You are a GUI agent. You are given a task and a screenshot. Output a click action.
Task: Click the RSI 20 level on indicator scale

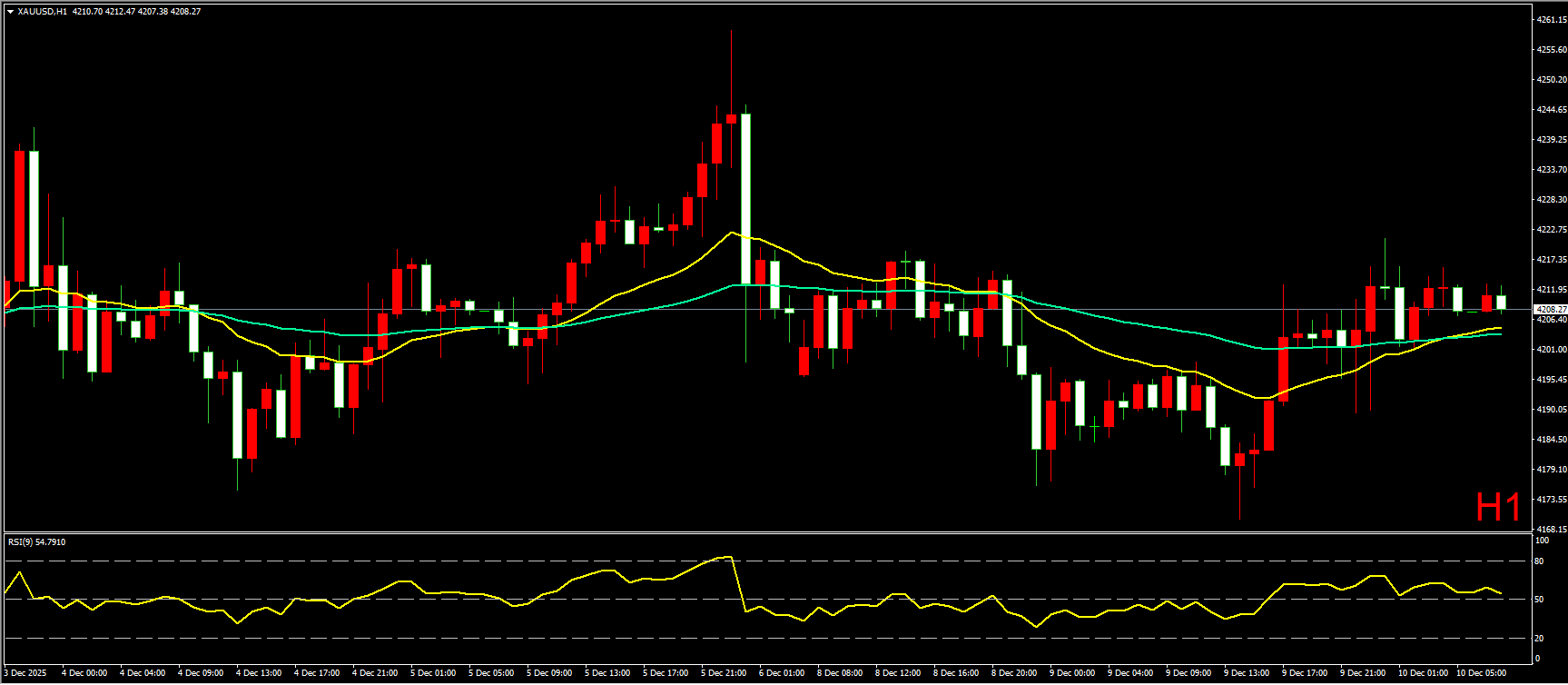[1539, 638]
